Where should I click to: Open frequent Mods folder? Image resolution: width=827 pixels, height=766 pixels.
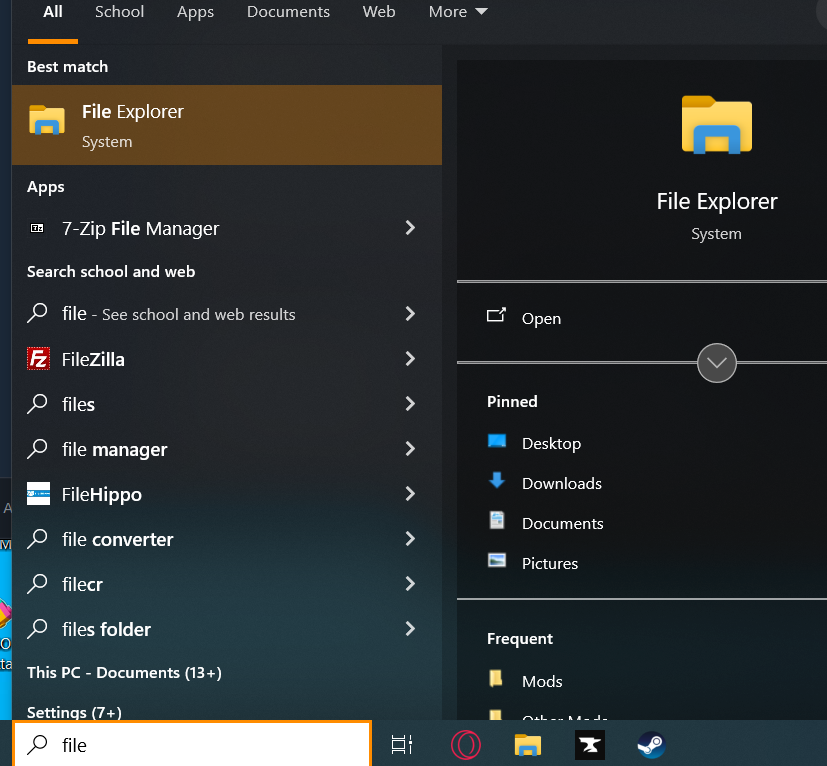542,682
